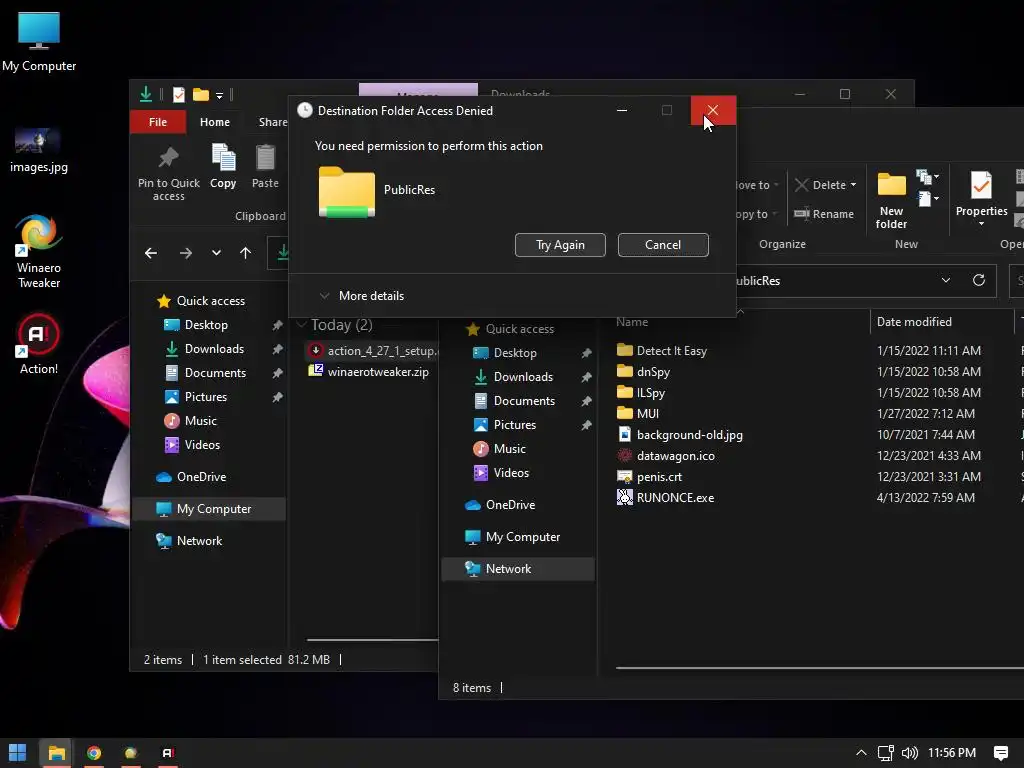Open the Delete dropdown arrow

[x=853, y=185]
